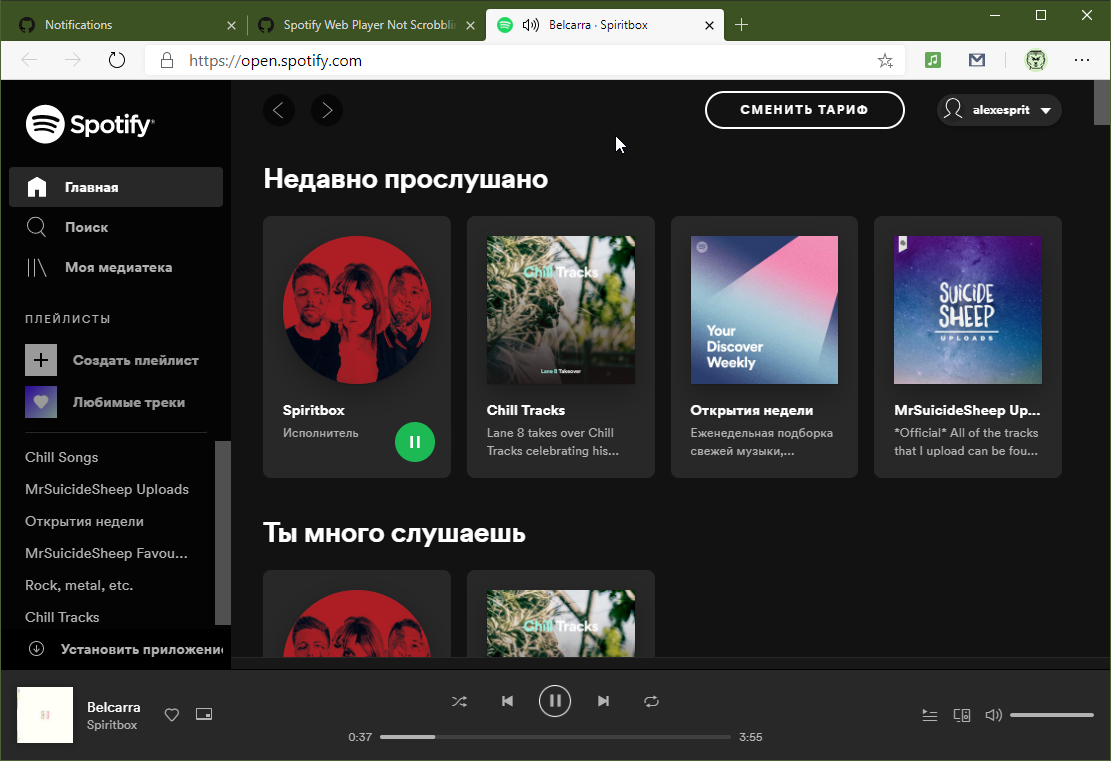This screenshot has width=1111, height=761.
Task: Click the Spiritbox artist name in player bar
Action: [x=112, y=725]
